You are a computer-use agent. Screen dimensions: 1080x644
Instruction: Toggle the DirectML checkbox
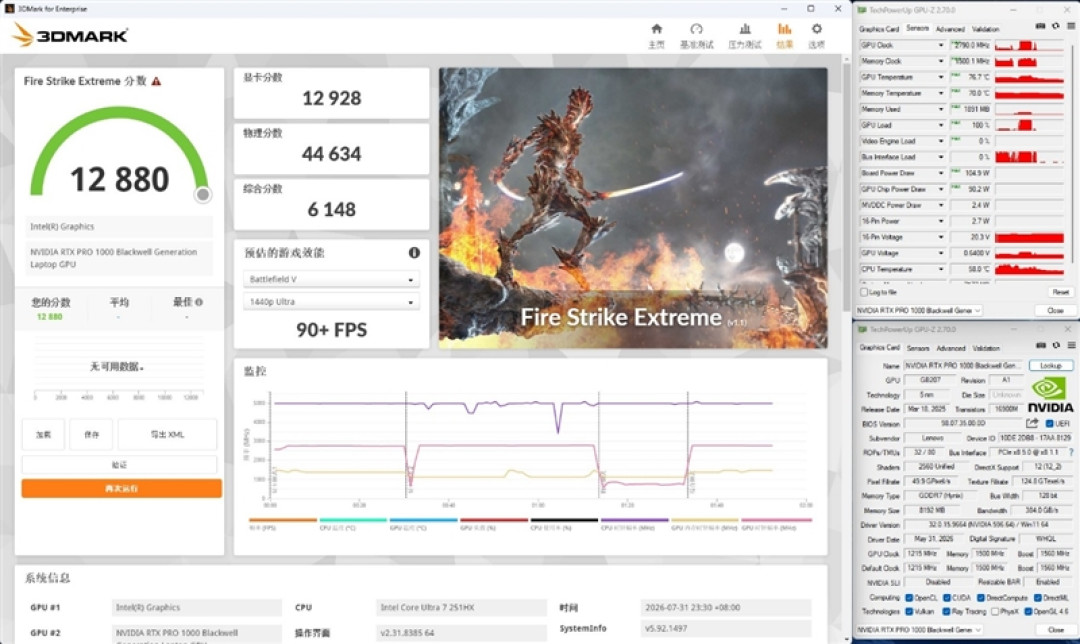pyautogui.click(x=1037, y=598)
